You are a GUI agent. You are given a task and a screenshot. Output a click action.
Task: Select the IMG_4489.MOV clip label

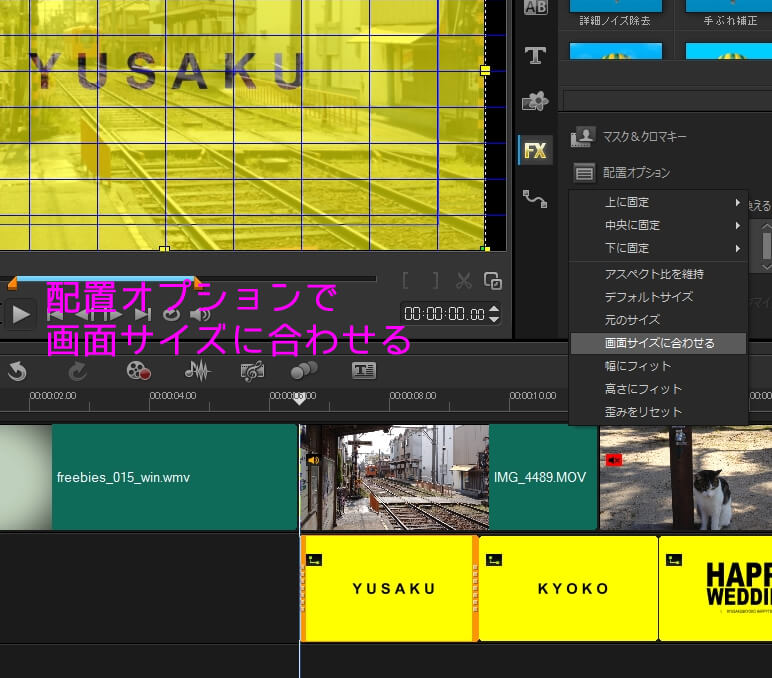(540, 477)
